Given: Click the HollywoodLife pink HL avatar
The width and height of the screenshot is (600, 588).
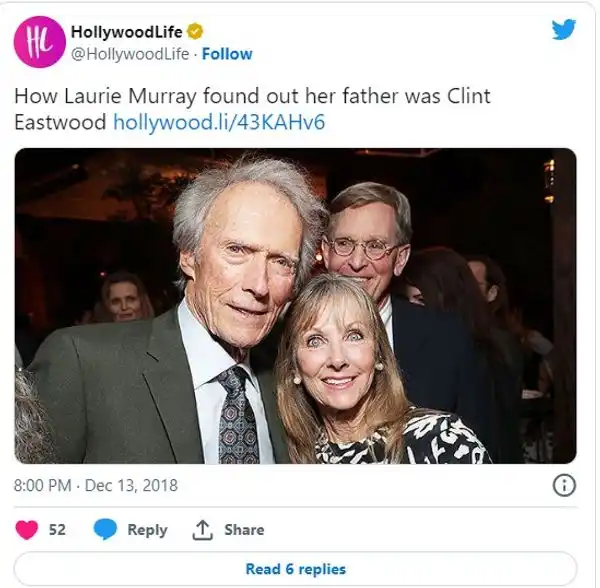Looking at the screenshot, I should pos(37,43).
